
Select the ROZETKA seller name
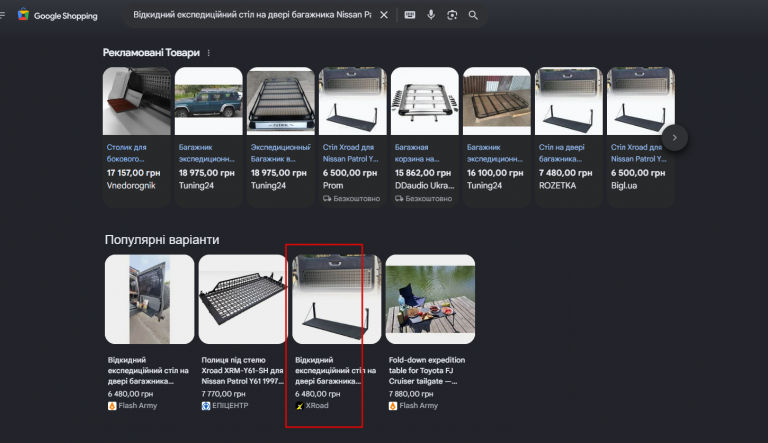pos(557,186)
